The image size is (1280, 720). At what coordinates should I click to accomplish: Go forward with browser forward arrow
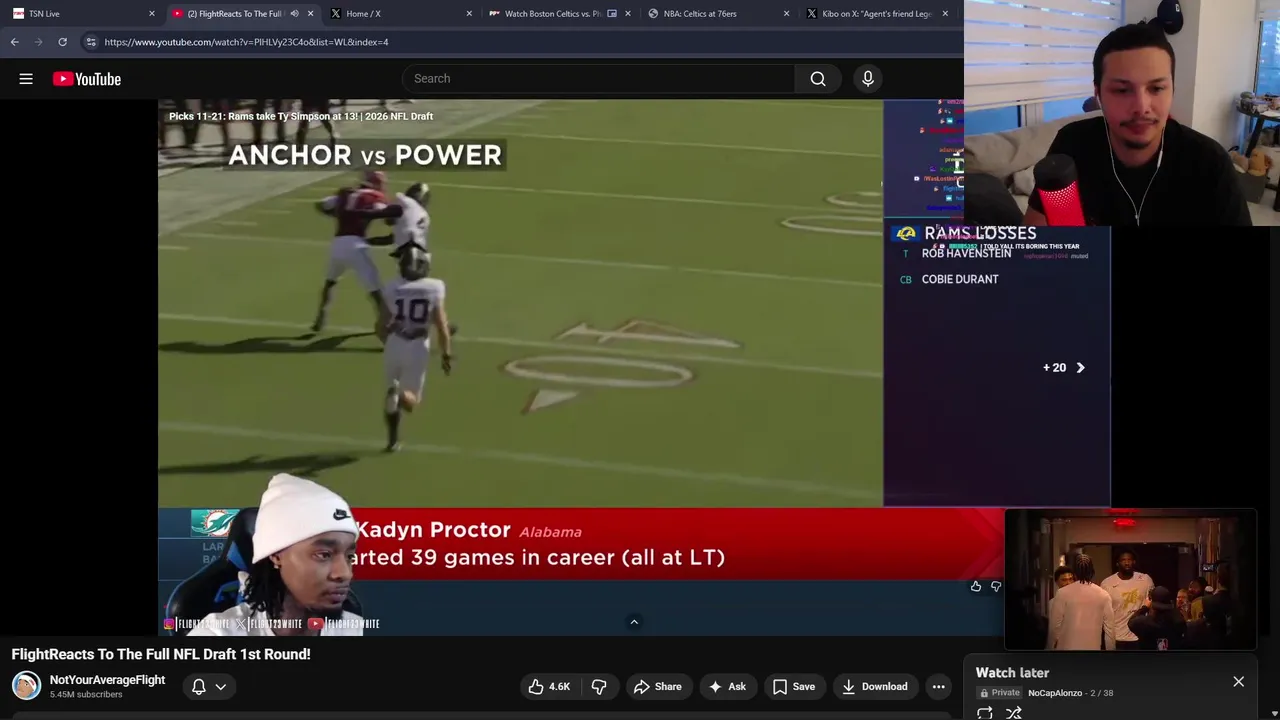click(39, 42)
